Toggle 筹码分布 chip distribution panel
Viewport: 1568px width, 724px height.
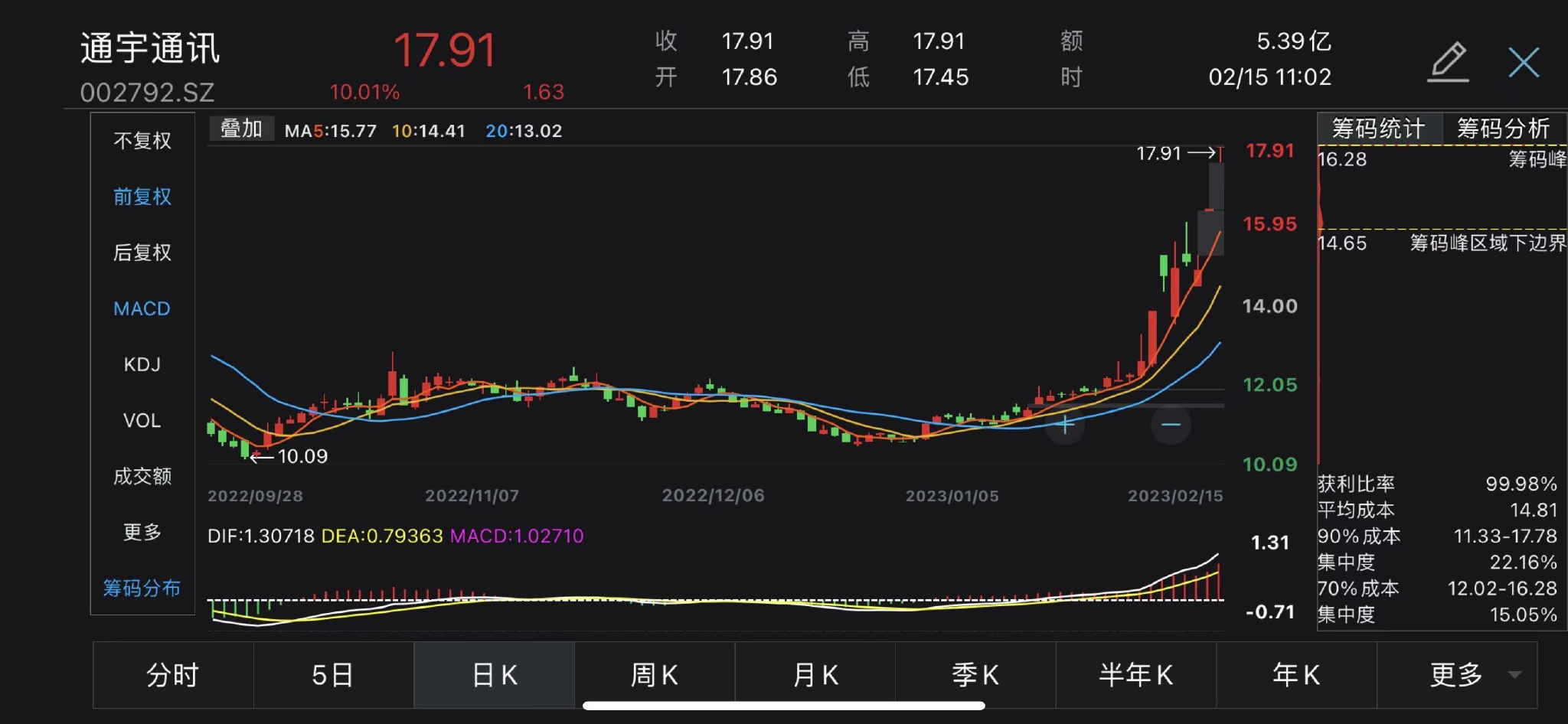coord(142,588)
